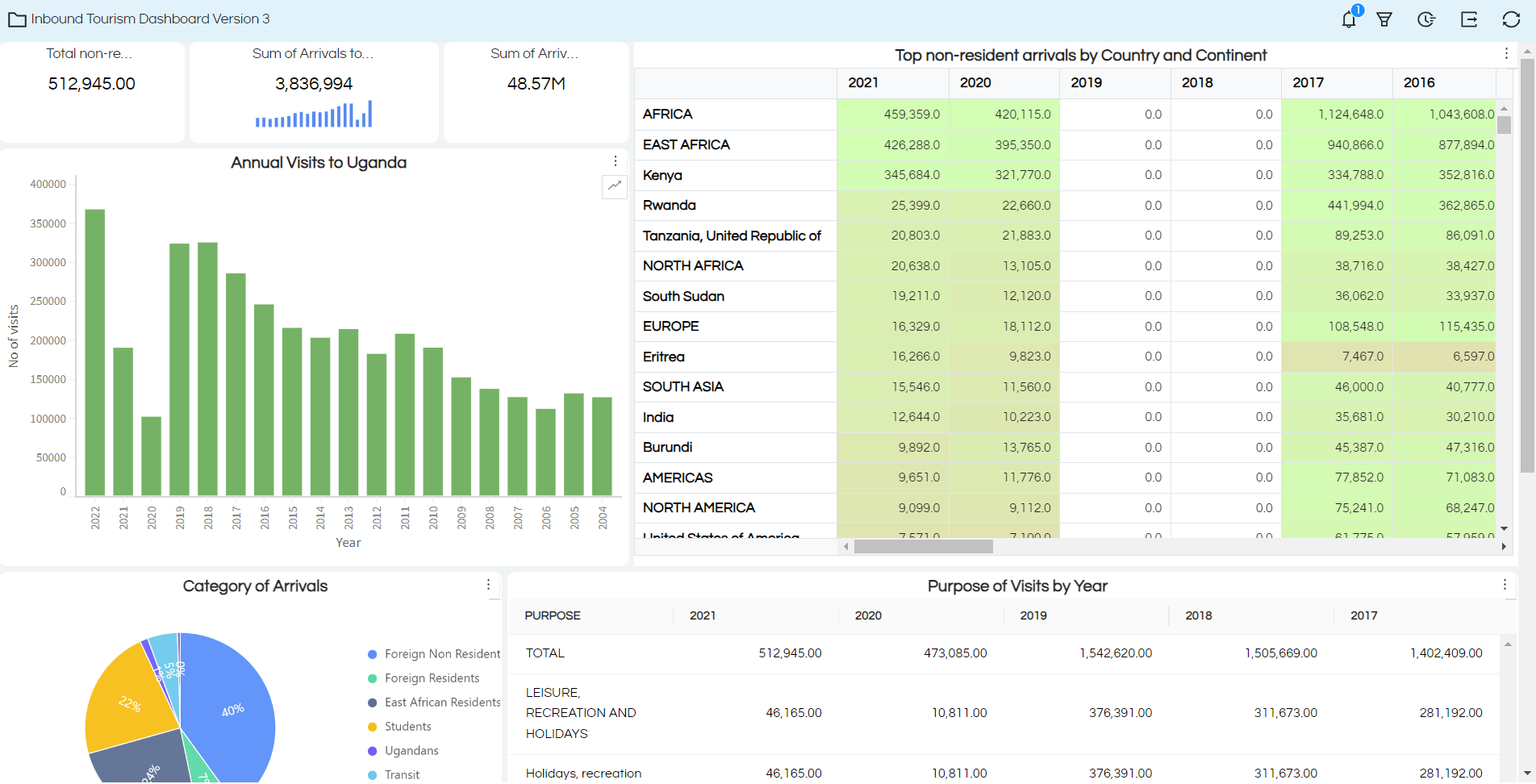Click the horizontal scrollbar under the arrivals table
This screenshot has width=1536, height=784.
[924, 547]
